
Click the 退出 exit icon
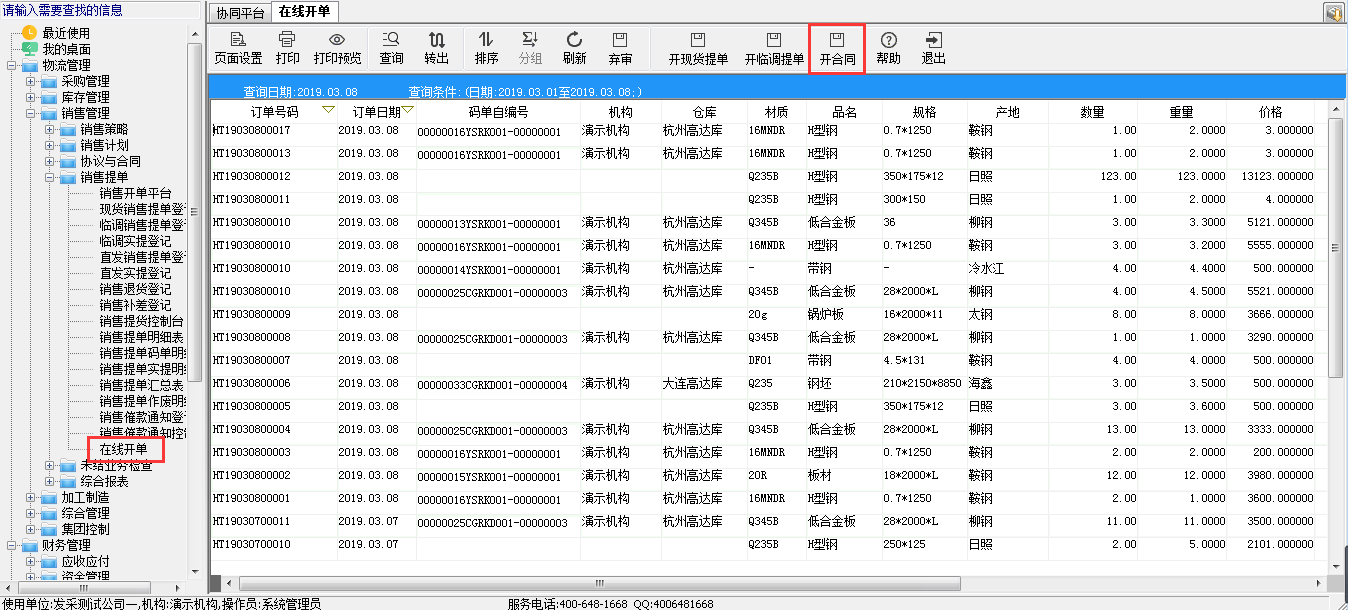point(933,48)
